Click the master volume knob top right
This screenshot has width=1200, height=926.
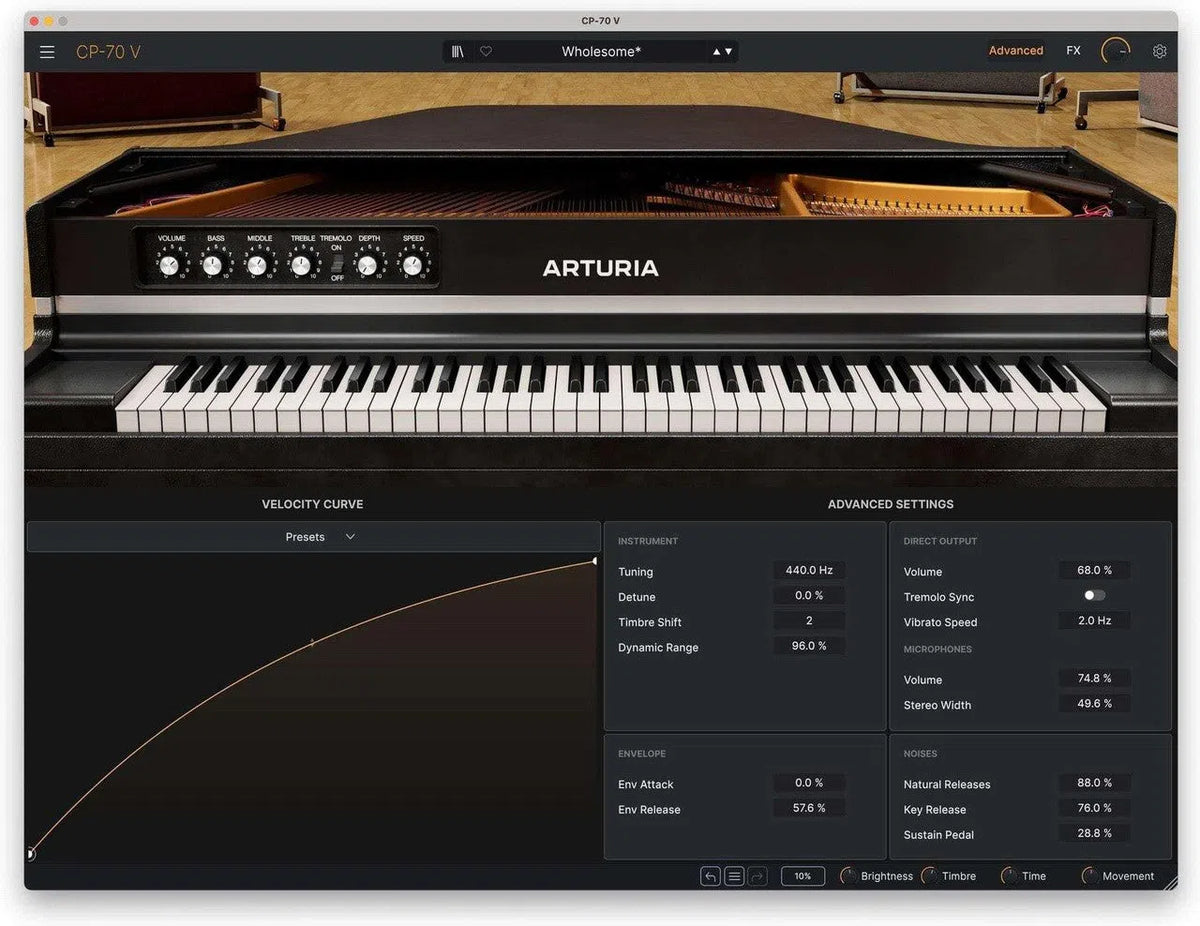coord(1115,50)
